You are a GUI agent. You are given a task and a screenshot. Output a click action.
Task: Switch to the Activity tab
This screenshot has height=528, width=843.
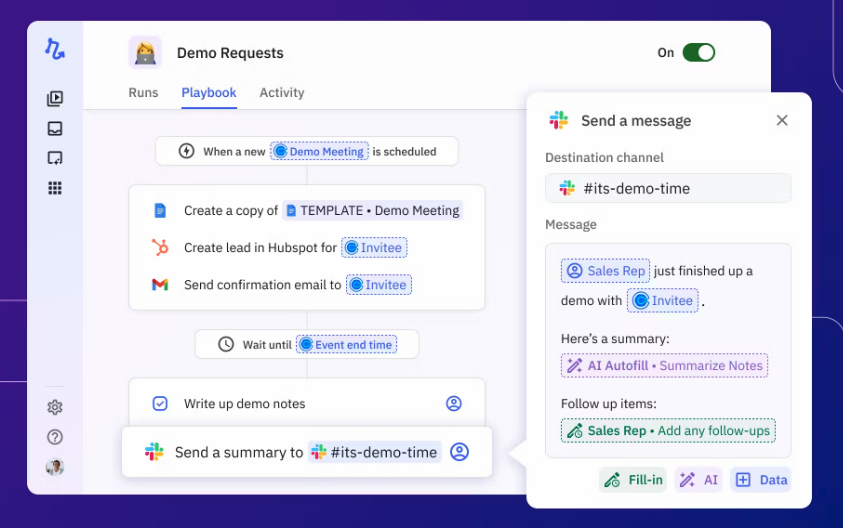point(282,92)
